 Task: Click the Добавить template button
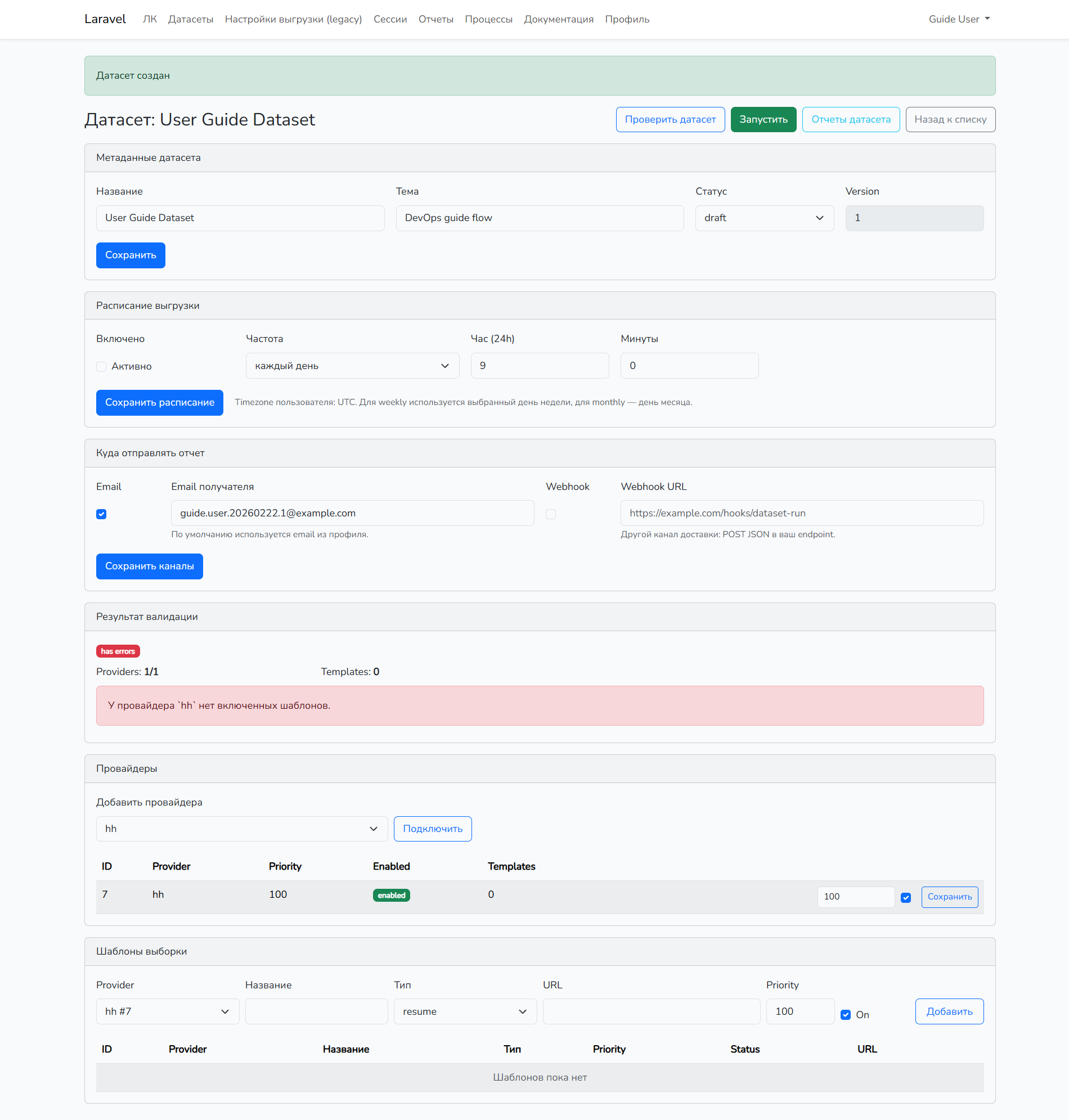[x=948, y=1011]
